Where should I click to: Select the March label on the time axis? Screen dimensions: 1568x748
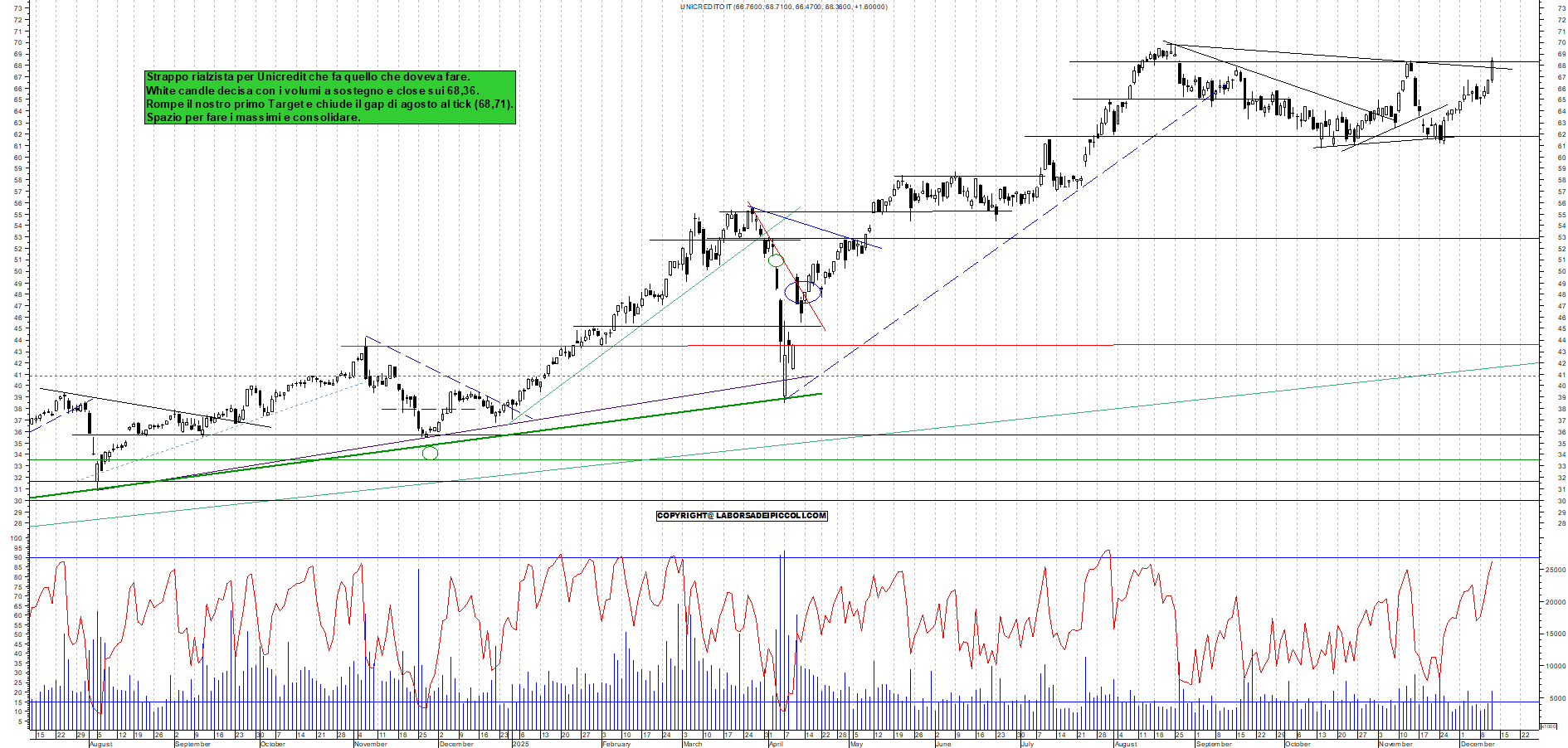(x=692, y=744)
